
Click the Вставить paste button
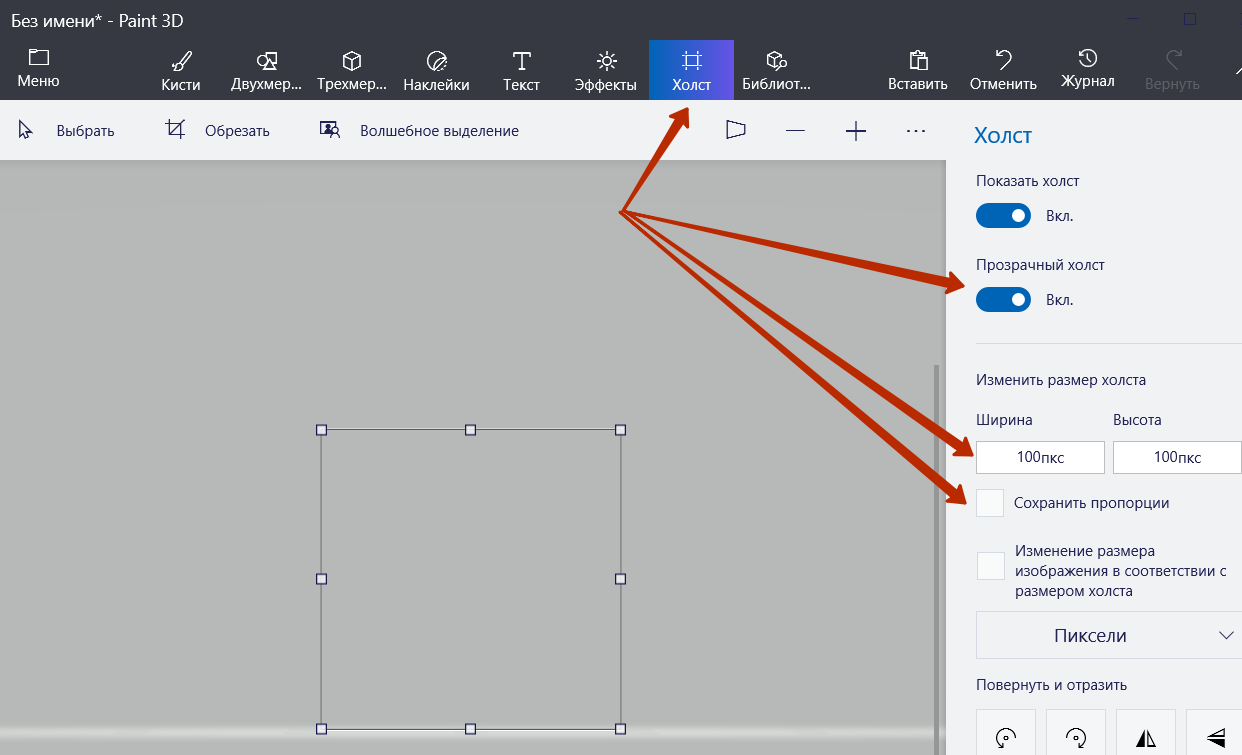pyautogui.click(x=918, y=70)
